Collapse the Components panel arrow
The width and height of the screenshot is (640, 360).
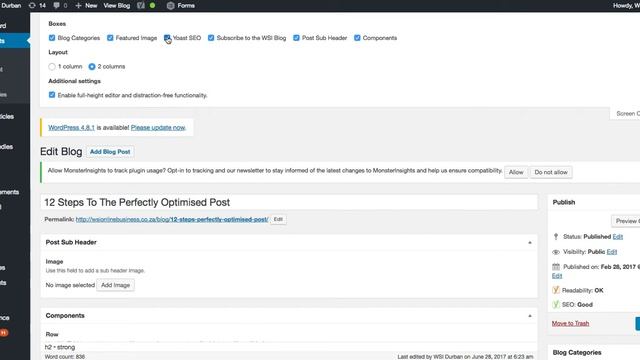pyautogui.click(x=530, y=316)
